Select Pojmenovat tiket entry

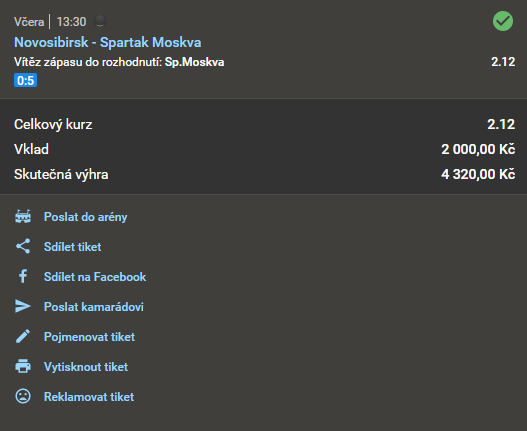click(x=89, y=337)
